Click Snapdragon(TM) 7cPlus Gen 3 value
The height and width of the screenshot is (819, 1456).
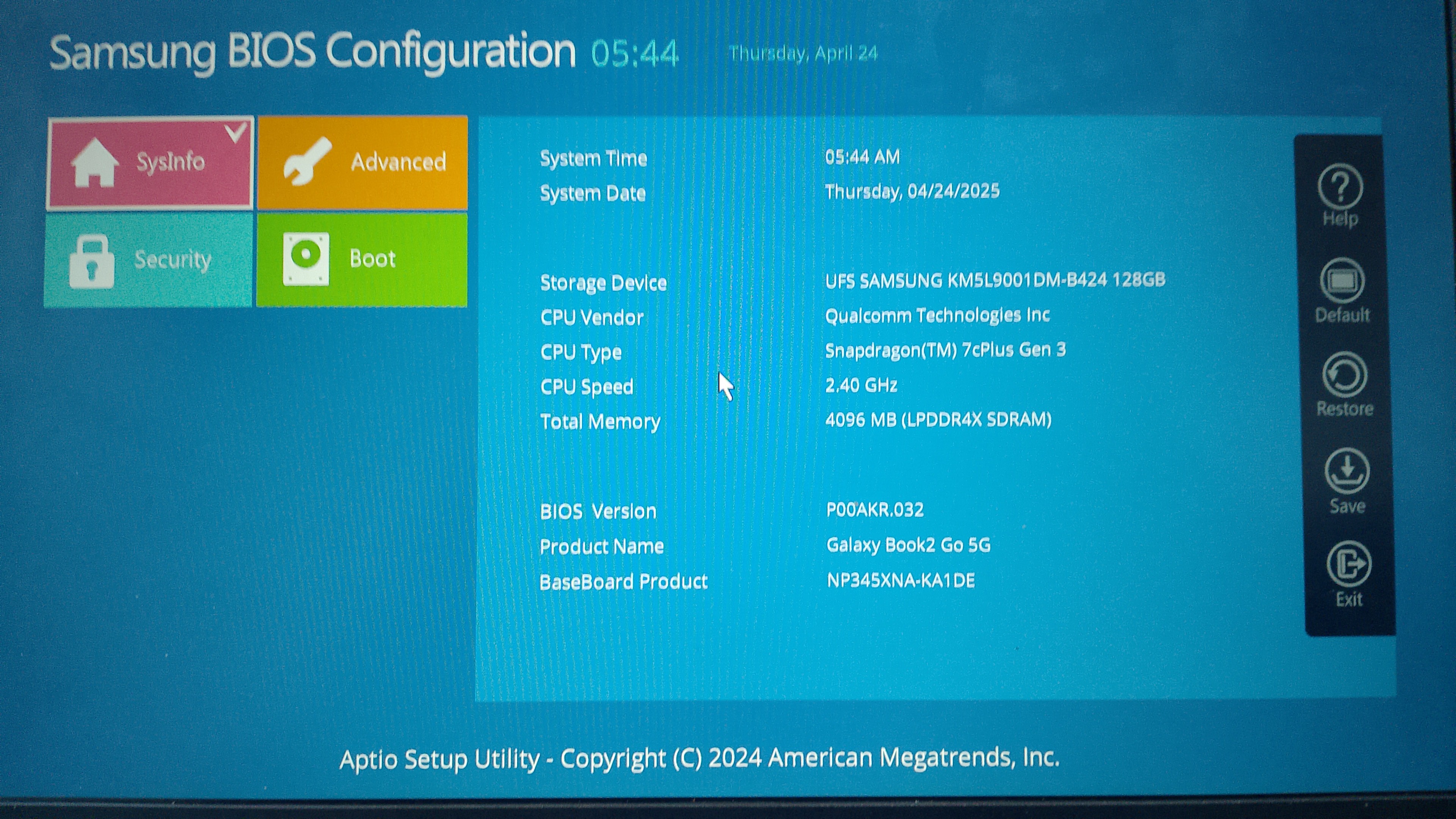pos(946,350)
